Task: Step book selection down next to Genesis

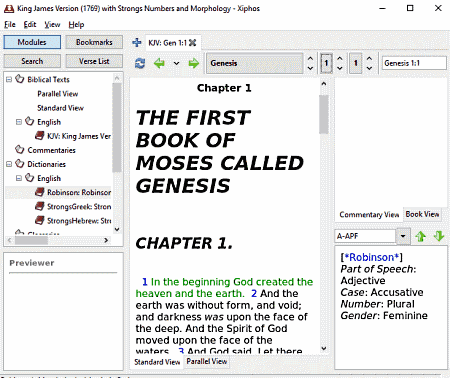Action: click(x=310, y=68)
